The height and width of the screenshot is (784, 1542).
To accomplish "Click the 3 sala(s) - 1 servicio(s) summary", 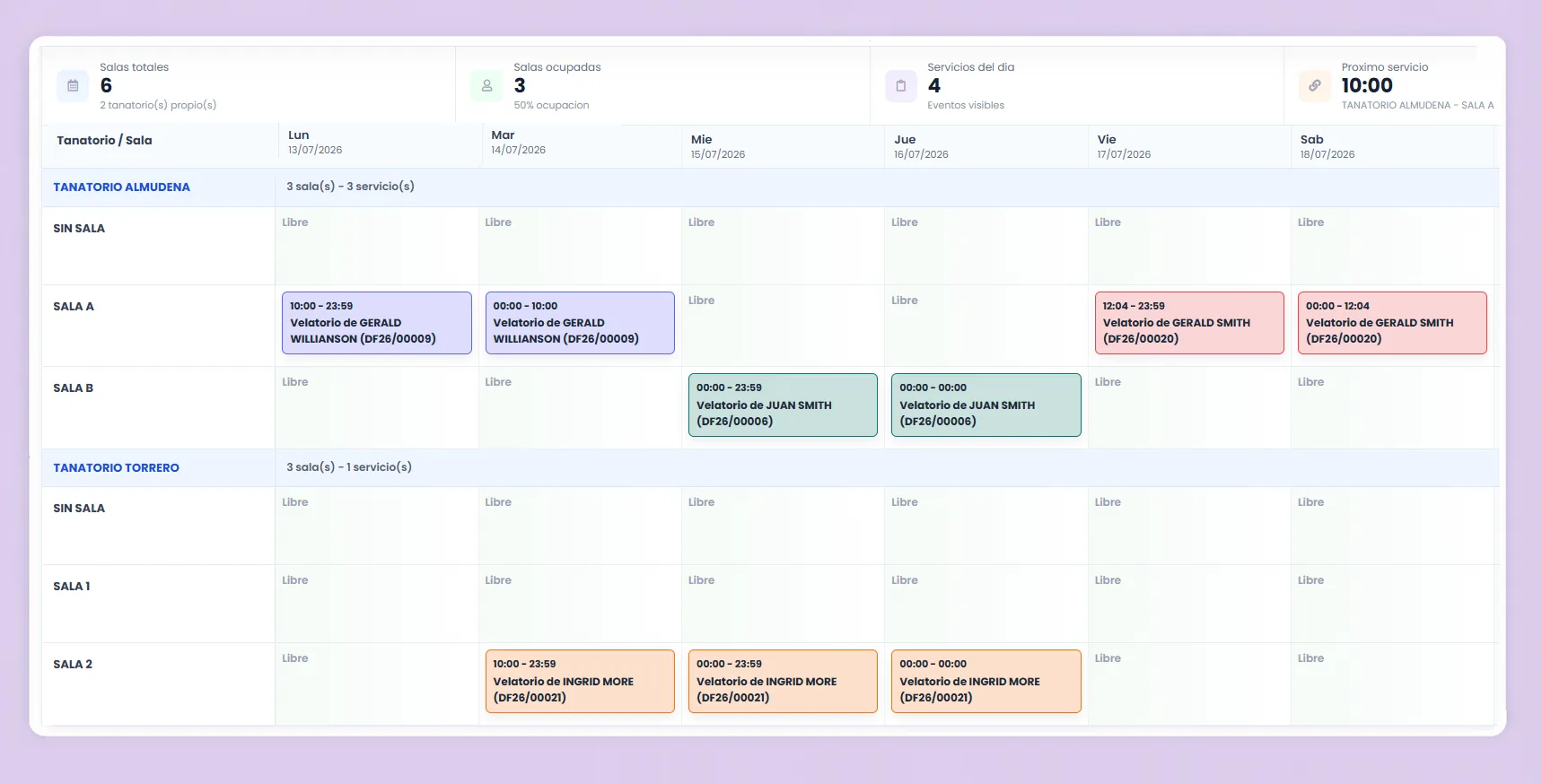I will coord(349,467).
